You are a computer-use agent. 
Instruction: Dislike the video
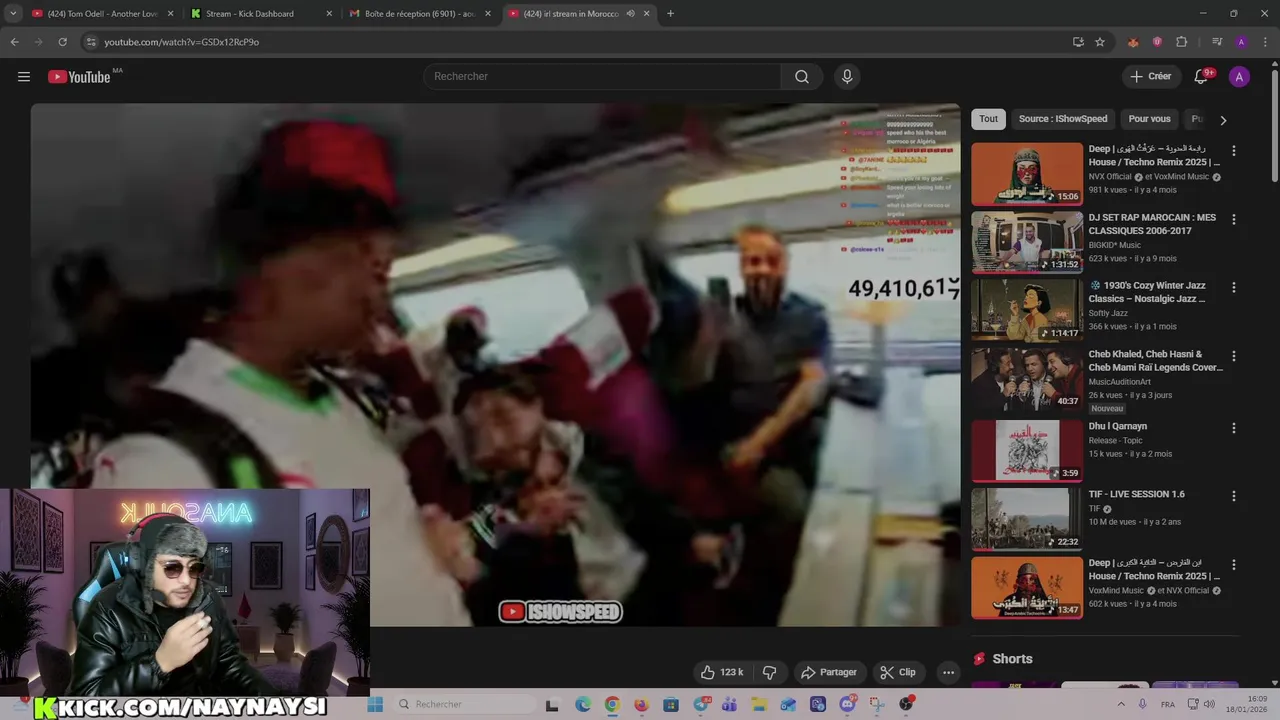[x=769, y=672]
